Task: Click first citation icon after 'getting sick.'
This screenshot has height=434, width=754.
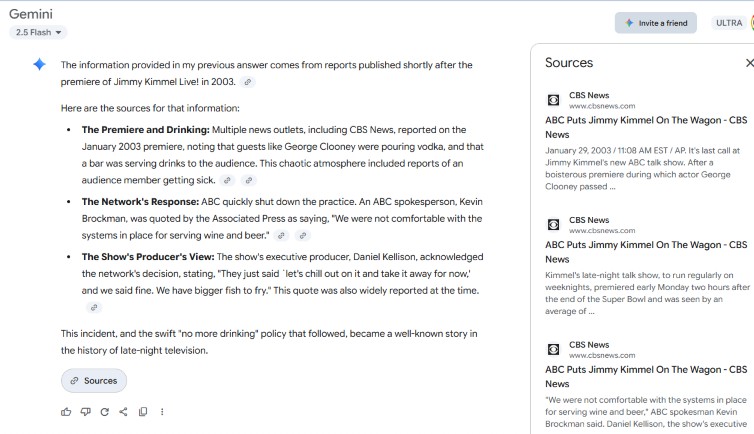Action: click(x=228, y=180)
